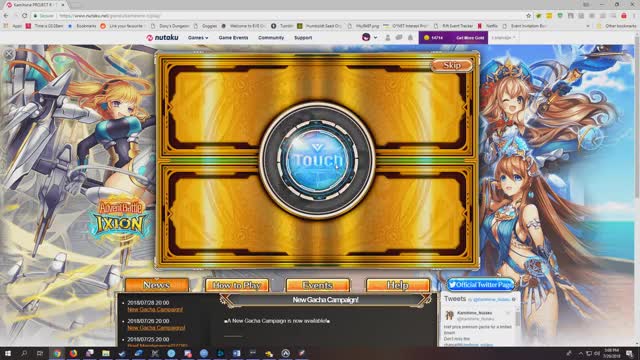Open the Language dropdown
Image resolution: width=640 pixels, height=360 pixels.
[x=503, y=38]
